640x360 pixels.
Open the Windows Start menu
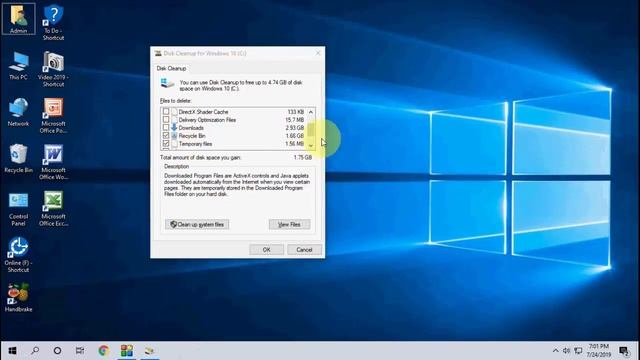pos(12,351)
